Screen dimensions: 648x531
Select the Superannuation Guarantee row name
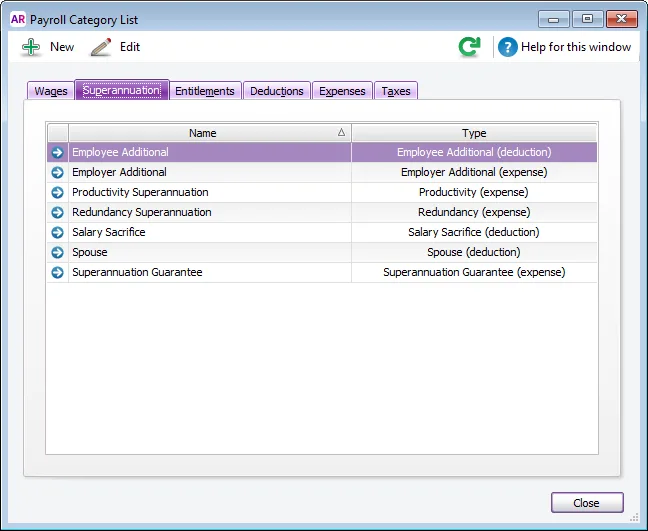137,272
